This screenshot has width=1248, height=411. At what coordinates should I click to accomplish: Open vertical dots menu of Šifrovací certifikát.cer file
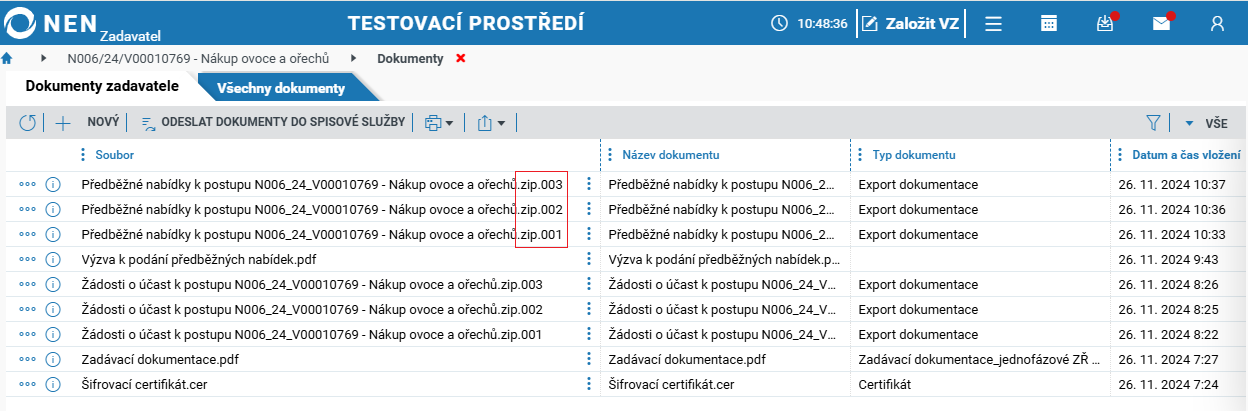589,384
